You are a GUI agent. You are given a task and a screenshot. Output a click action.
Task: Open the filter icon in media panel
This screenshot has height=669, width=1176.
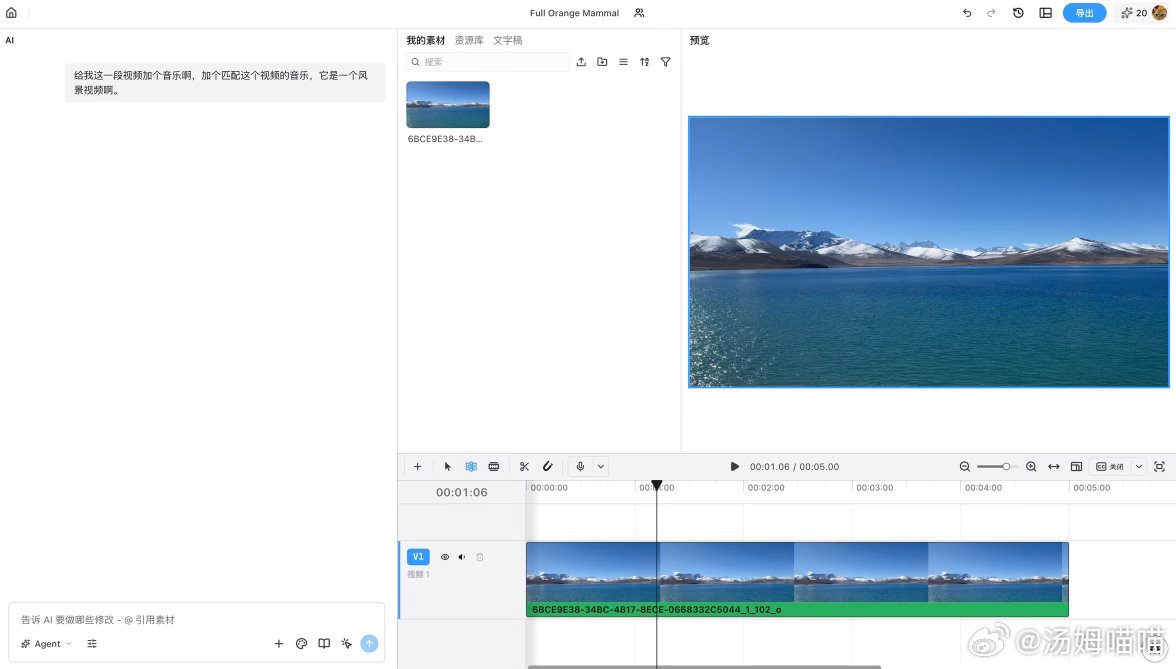(x=665, y=62)
